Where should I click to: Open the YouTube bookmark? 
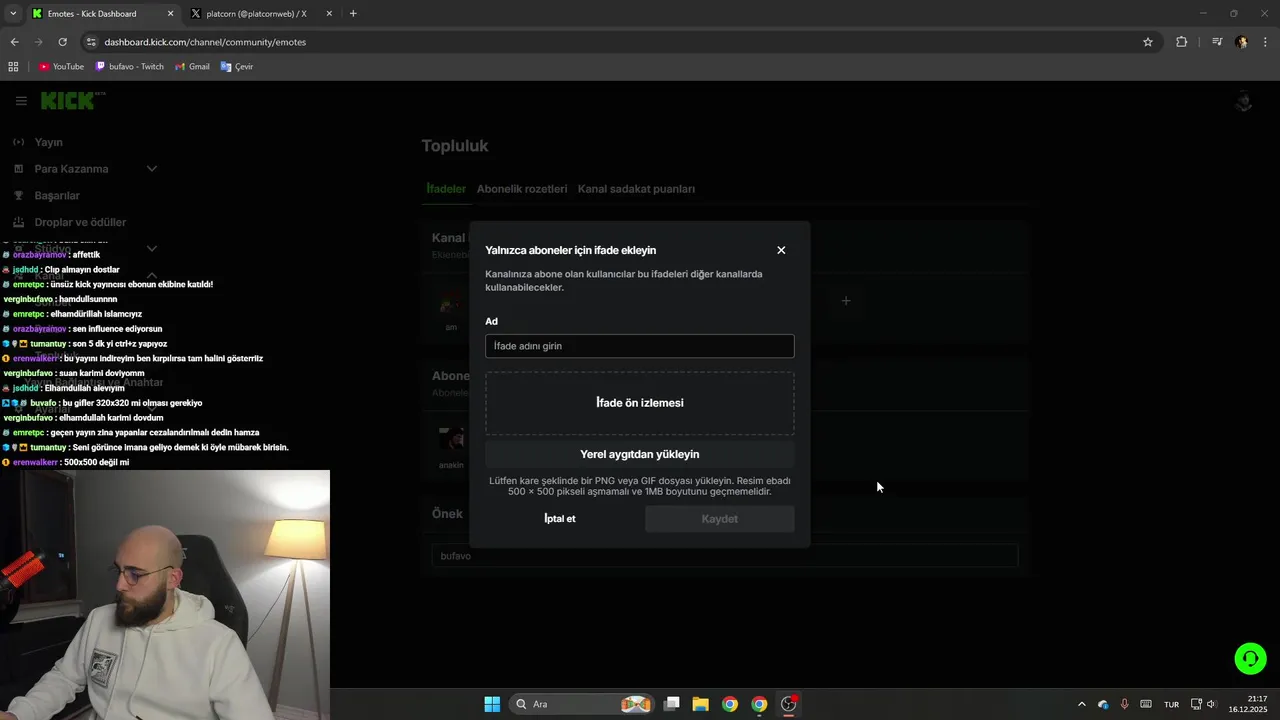tap(61, 67)
